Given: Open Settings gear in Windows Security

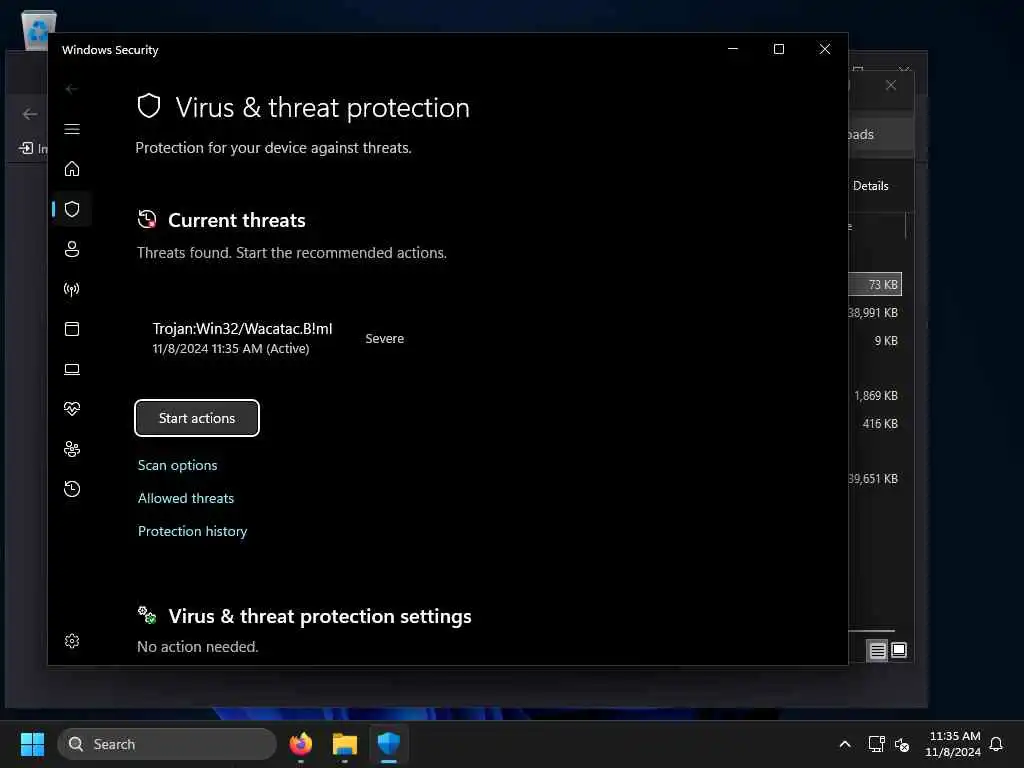Looking at the screenshot, I should (72, 641).
